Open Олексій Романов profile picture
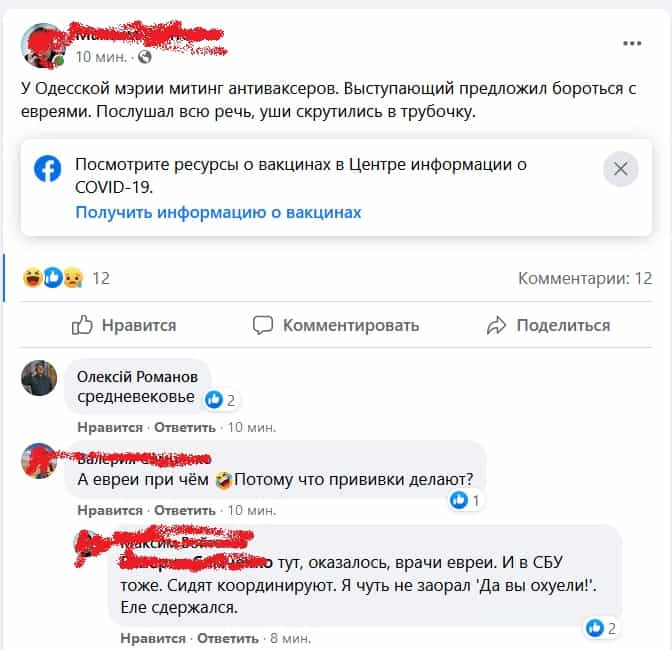 (39, 378)
